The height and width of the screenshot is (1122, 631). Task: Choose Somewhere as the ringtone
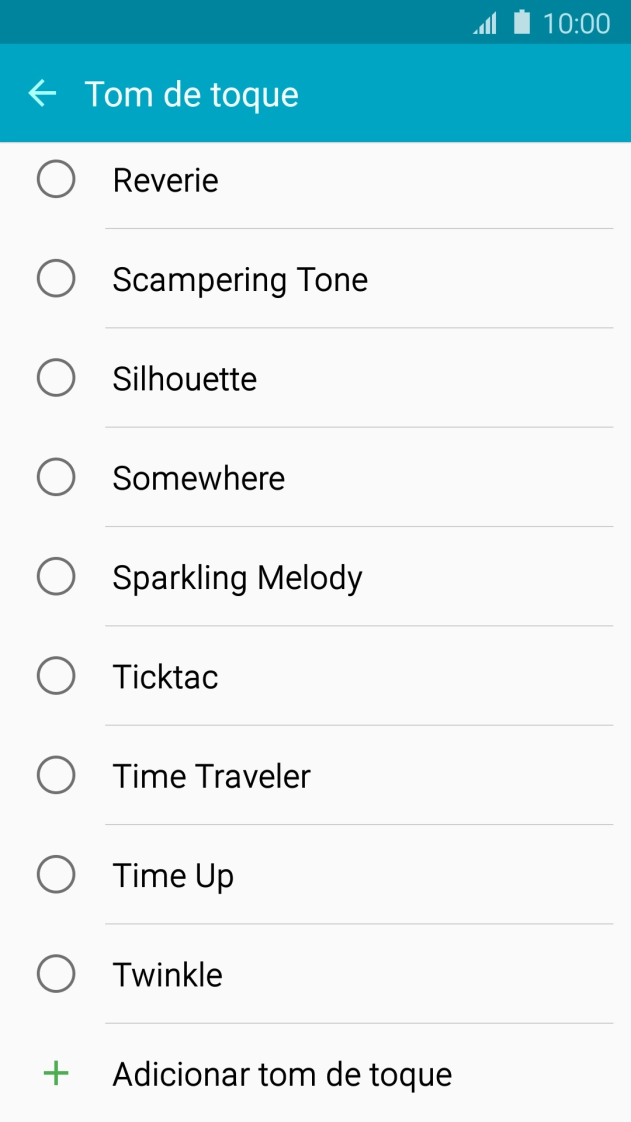coord(56,478)
